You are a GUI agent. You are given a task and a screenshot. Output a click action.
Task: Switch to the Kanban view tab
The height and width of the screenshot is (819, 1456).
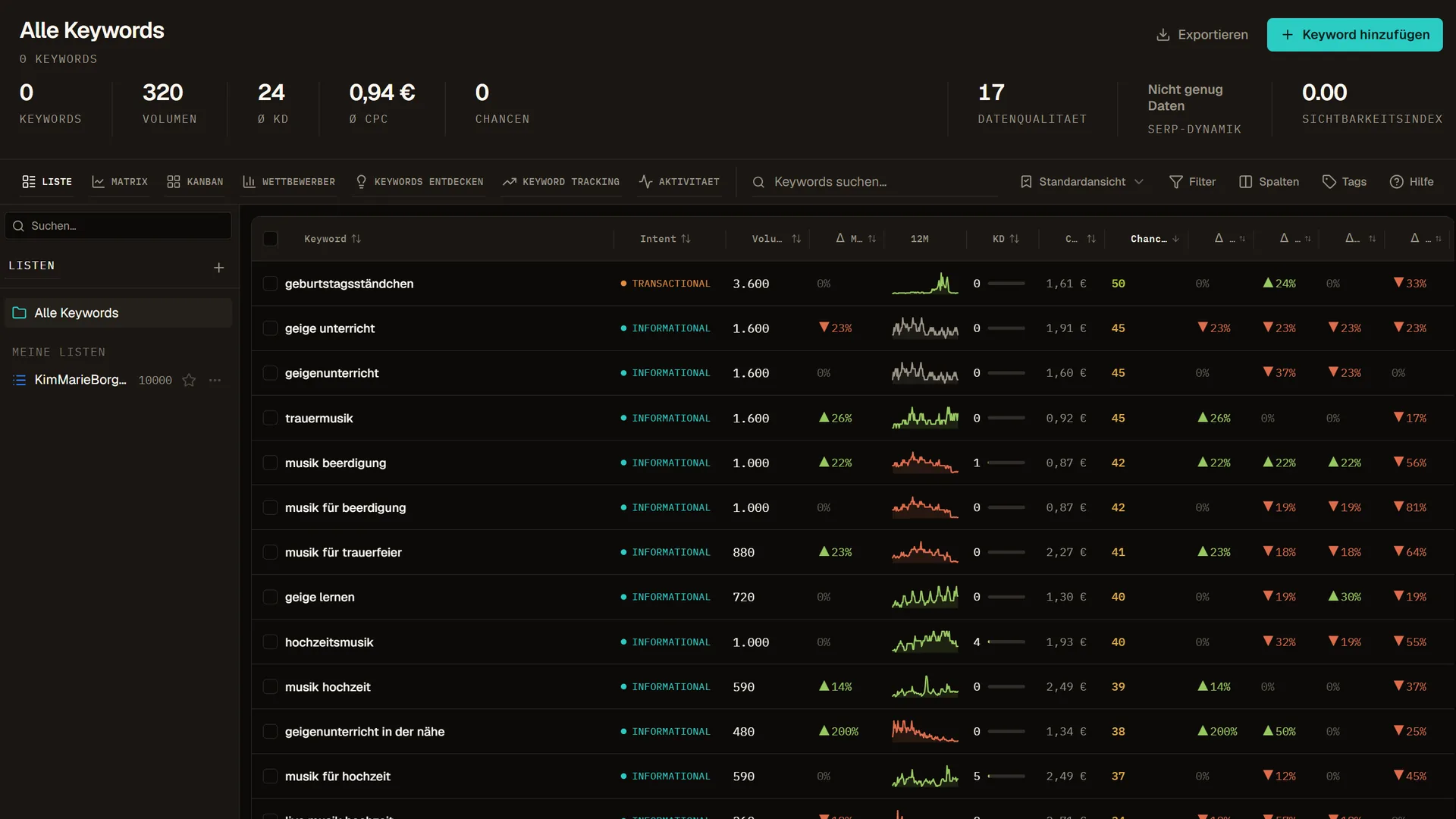[x=196, y=182]
